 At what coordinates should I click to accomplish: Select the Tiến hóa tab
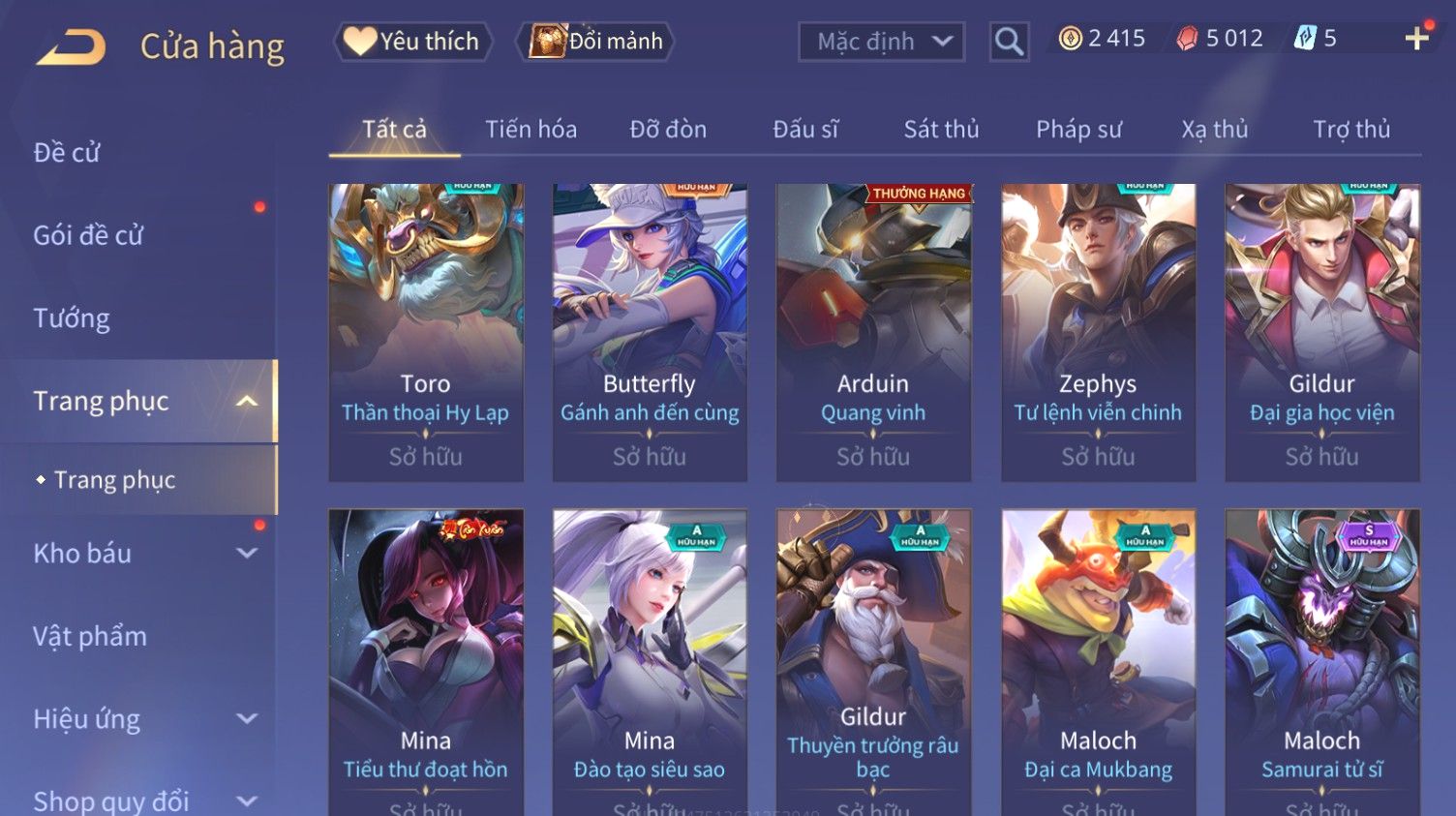531,130
